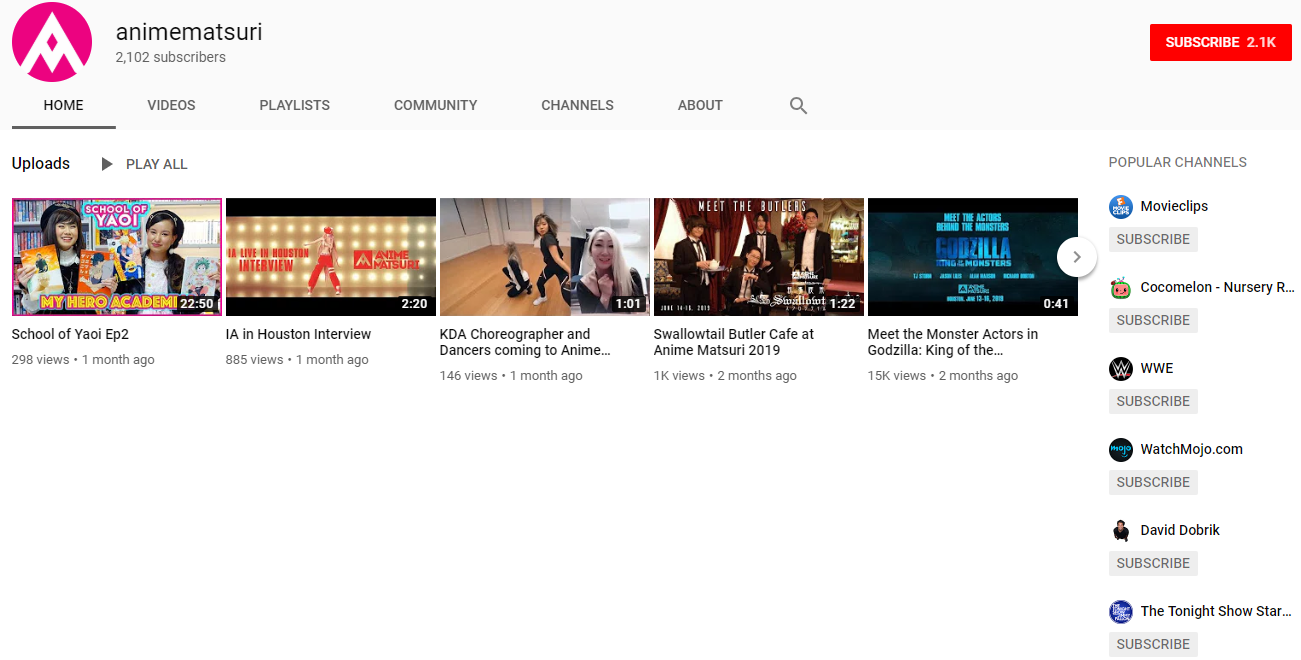This screenshot has width=1301, height=660.
Task: Subscribe to the WWE channel
Action: click(1153, 402)
